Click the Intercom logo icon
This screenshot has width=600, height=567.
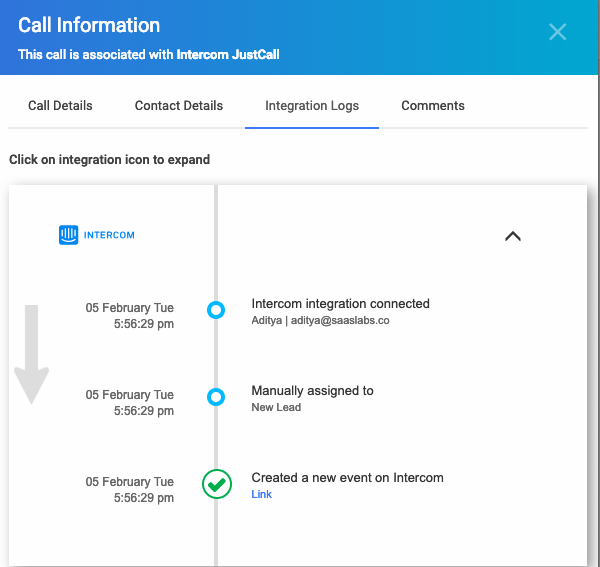click(x=68, y=235)
